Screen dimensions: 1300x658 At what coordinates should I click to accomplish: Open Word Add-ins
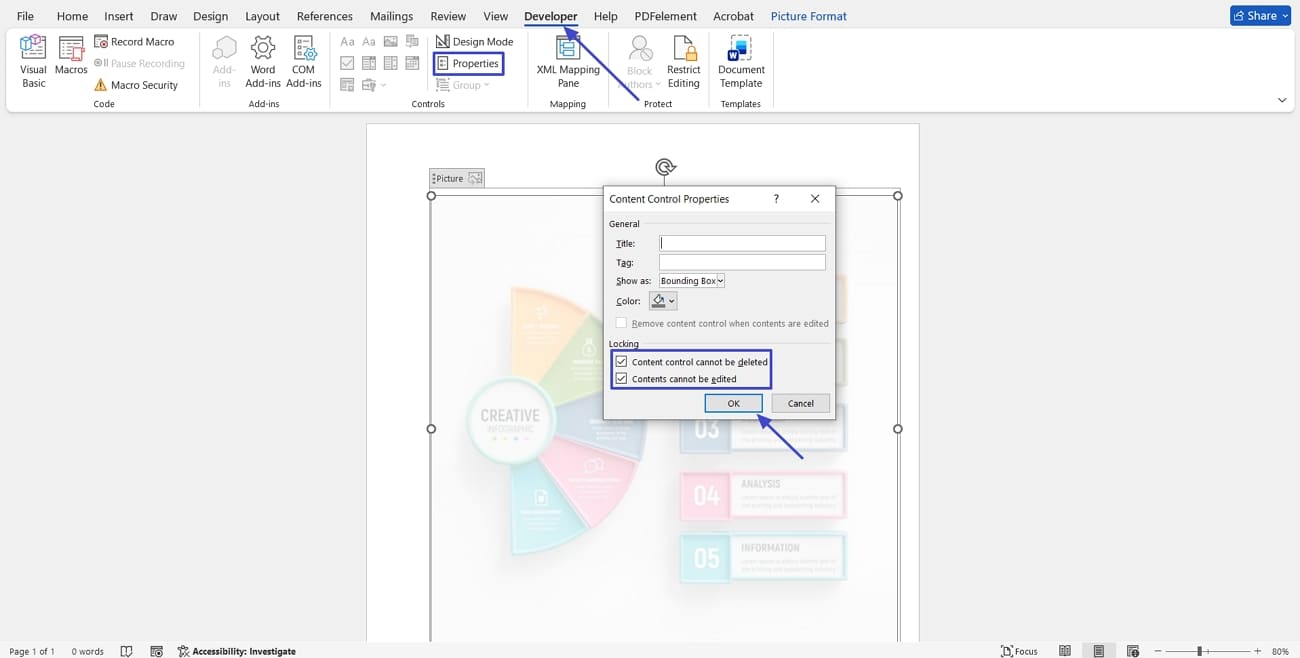263,62
